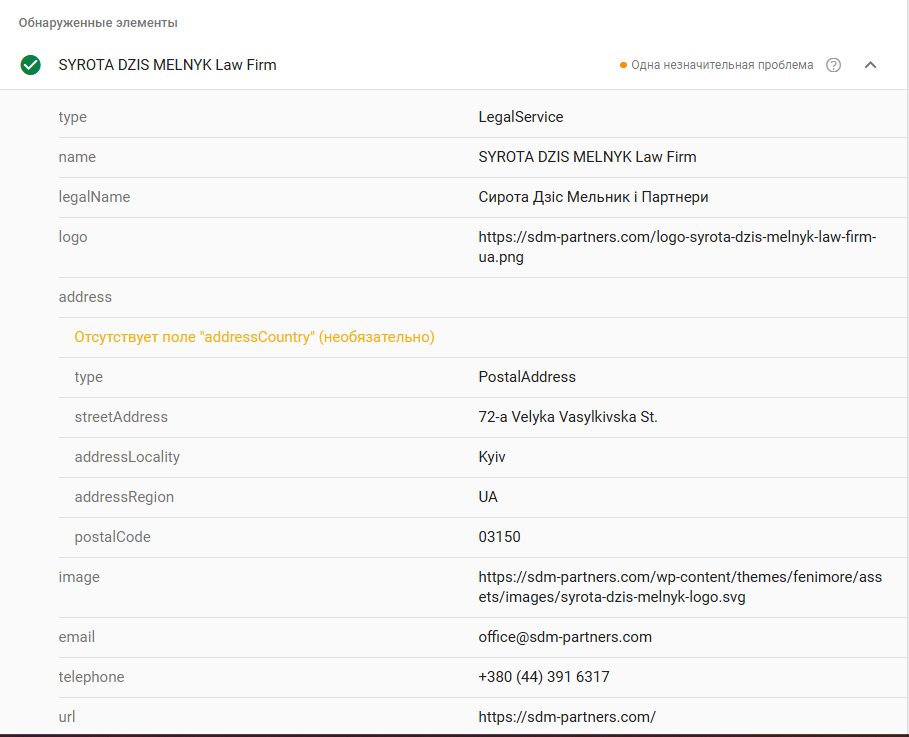The image size is (909, 737).
Task: Select the SYROTA DZIS MELNYK Law Firm header title
Action: tap(168, 65)
